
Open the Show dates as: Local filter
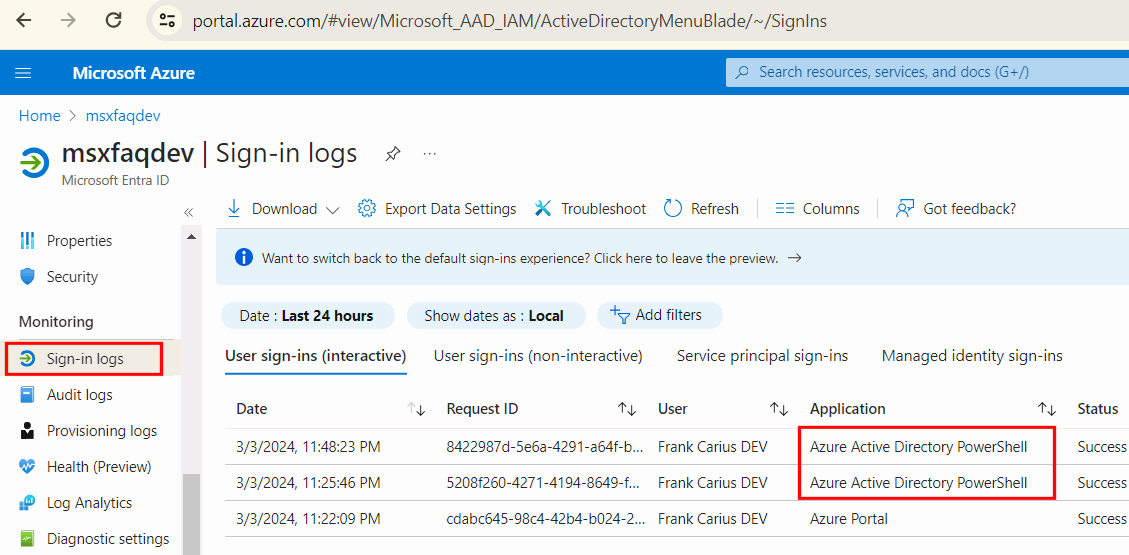496,315
